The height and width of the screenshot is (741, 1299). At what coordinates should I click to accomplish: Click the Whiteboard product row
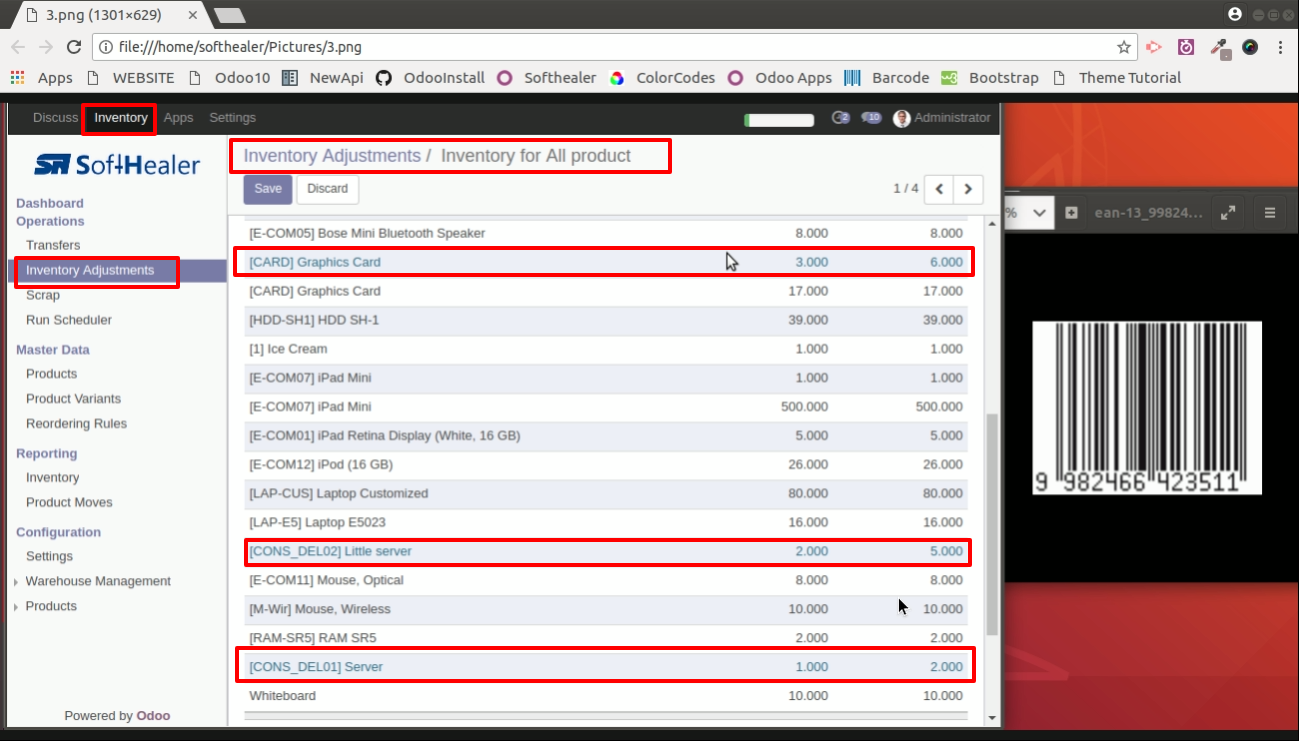[x=606, y=695]
